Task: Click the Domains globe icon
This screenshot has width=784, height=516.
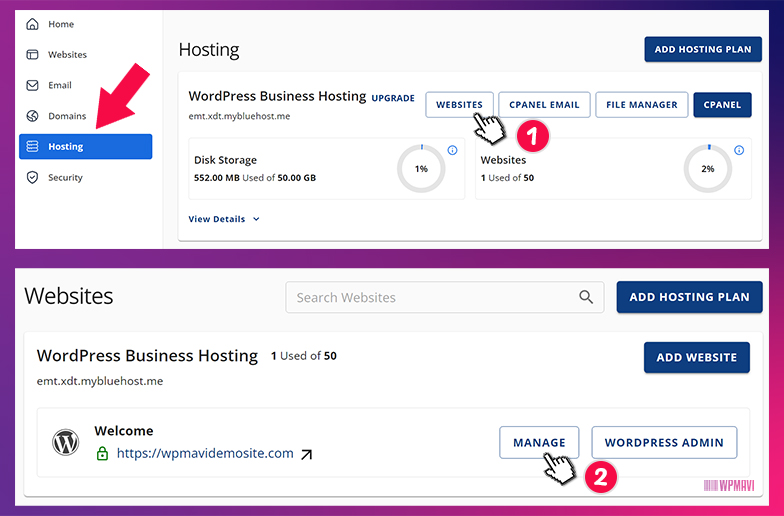Action: point(32,116)
